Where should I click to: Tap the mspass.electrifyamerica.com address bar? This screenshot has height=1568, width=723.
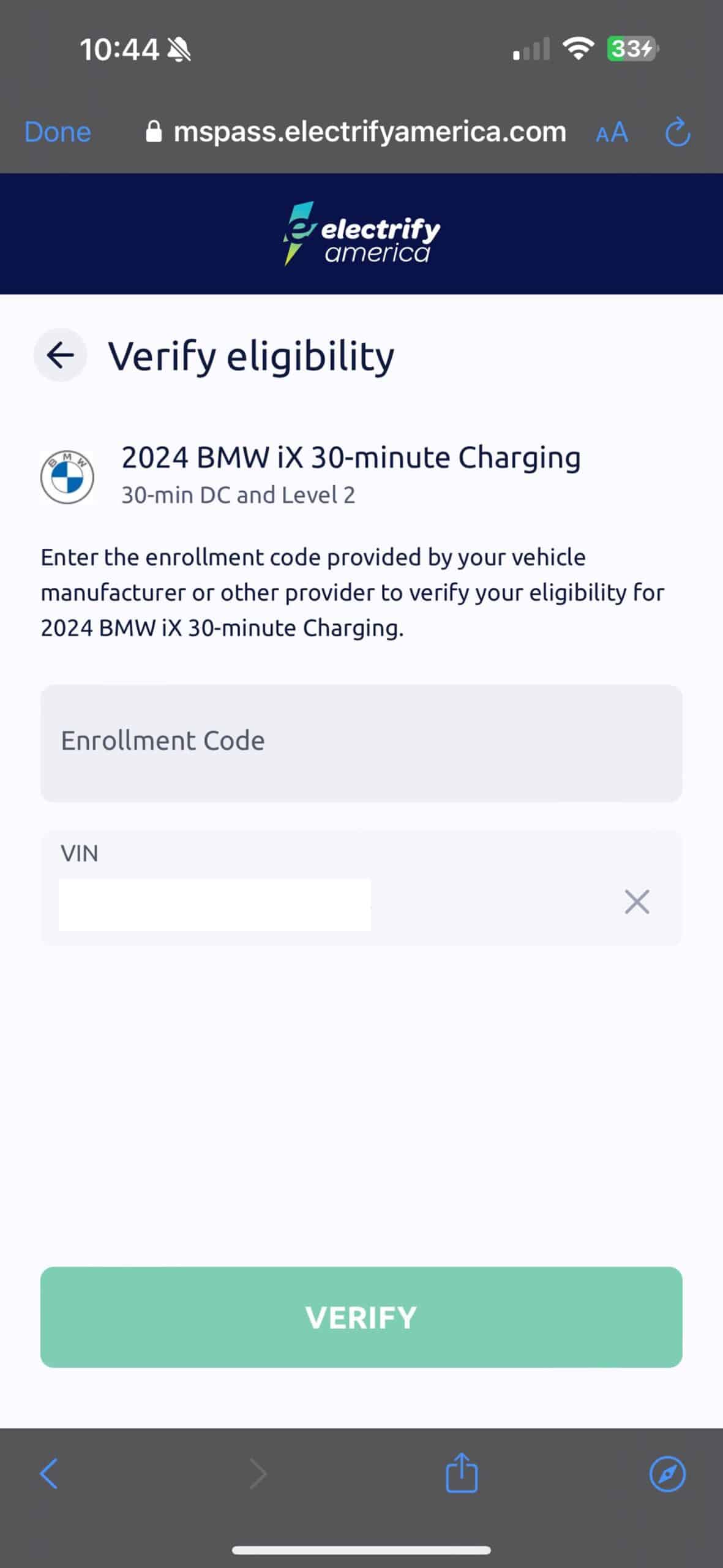(370, 132)
